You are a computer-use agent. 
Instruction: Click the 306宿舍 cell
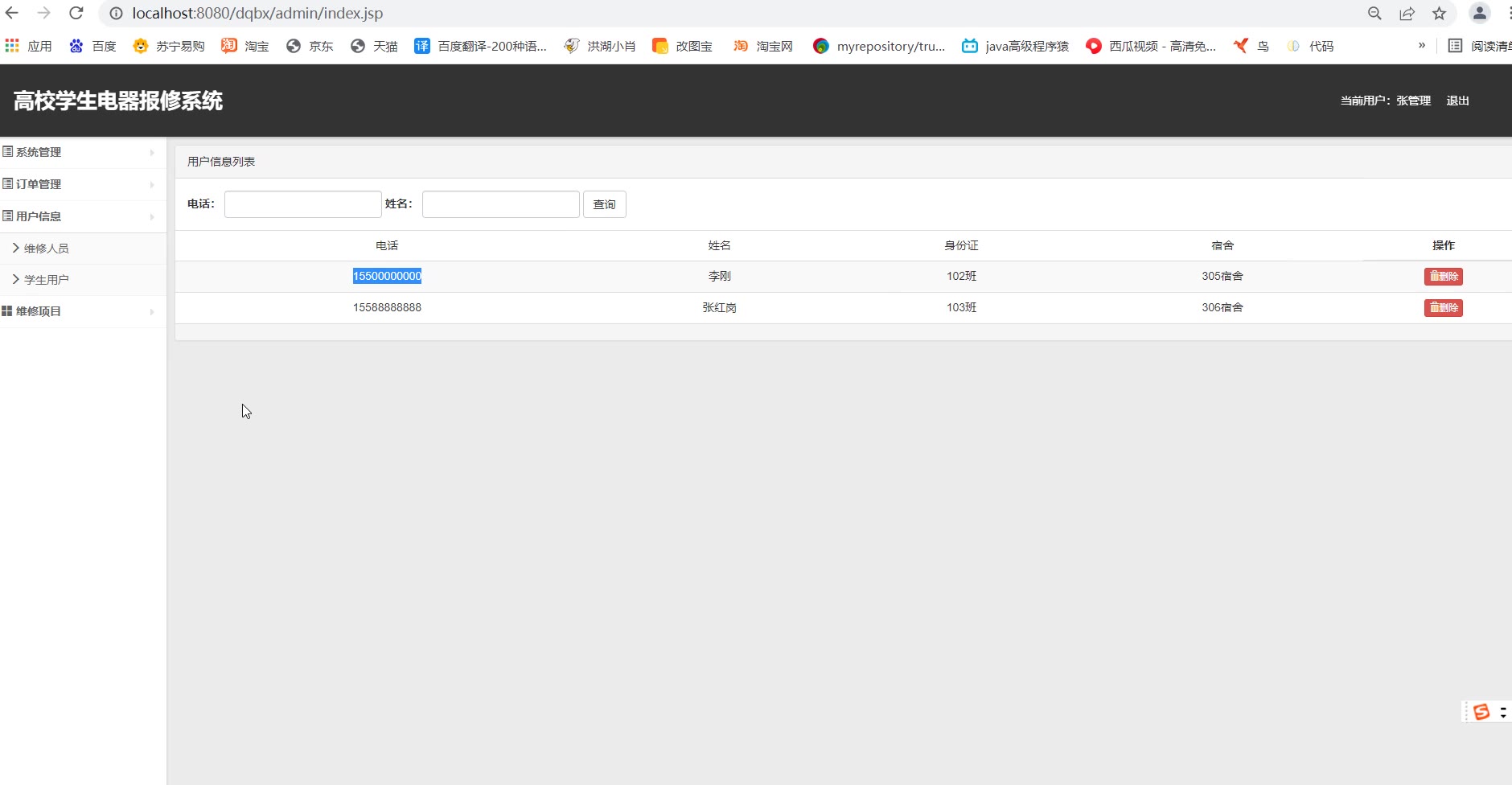click(1222, 307)
